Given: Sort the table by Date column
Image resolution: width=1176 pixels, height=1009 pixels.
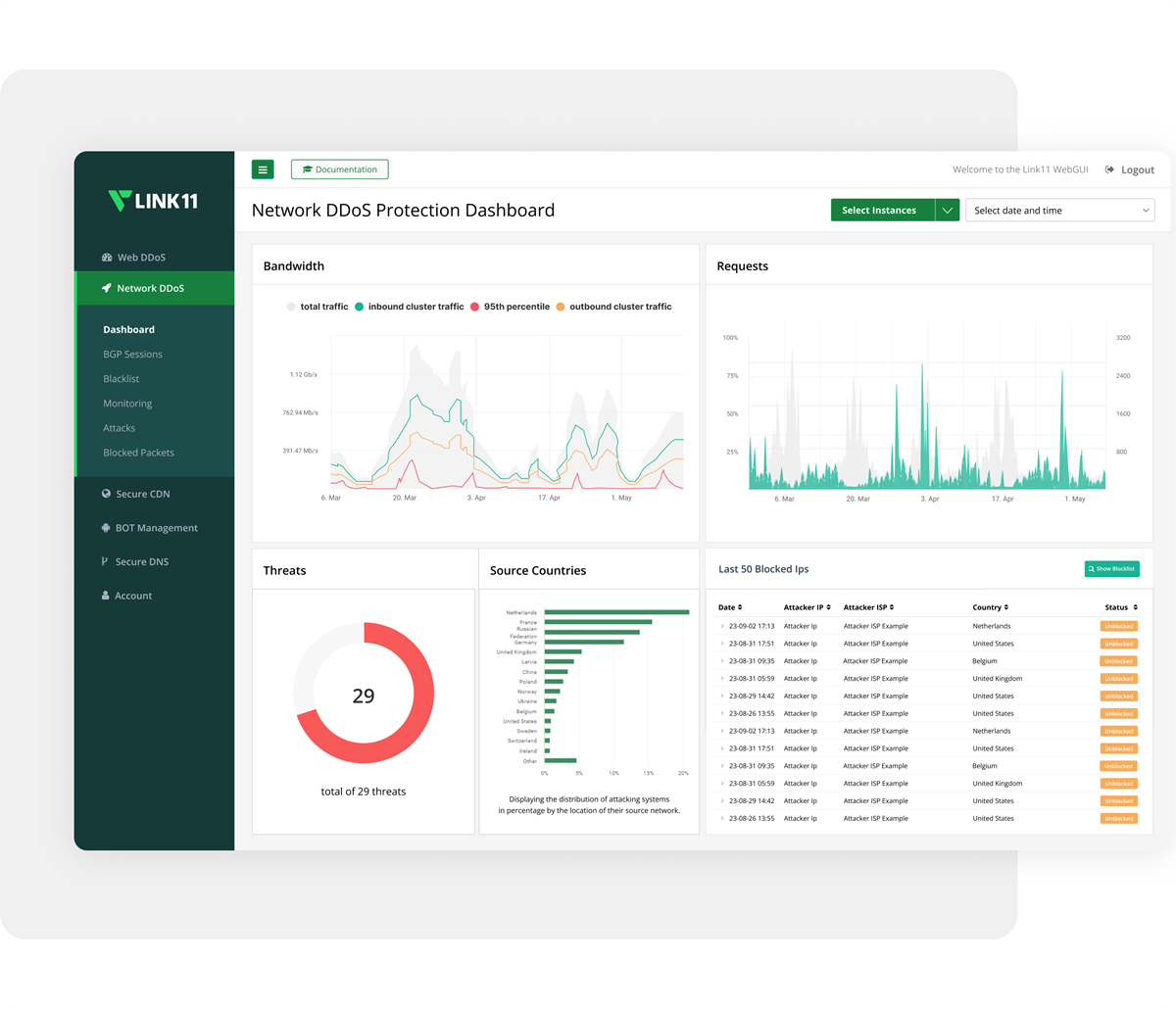Looking at the screenshot, I should click(x=730, y=607).
